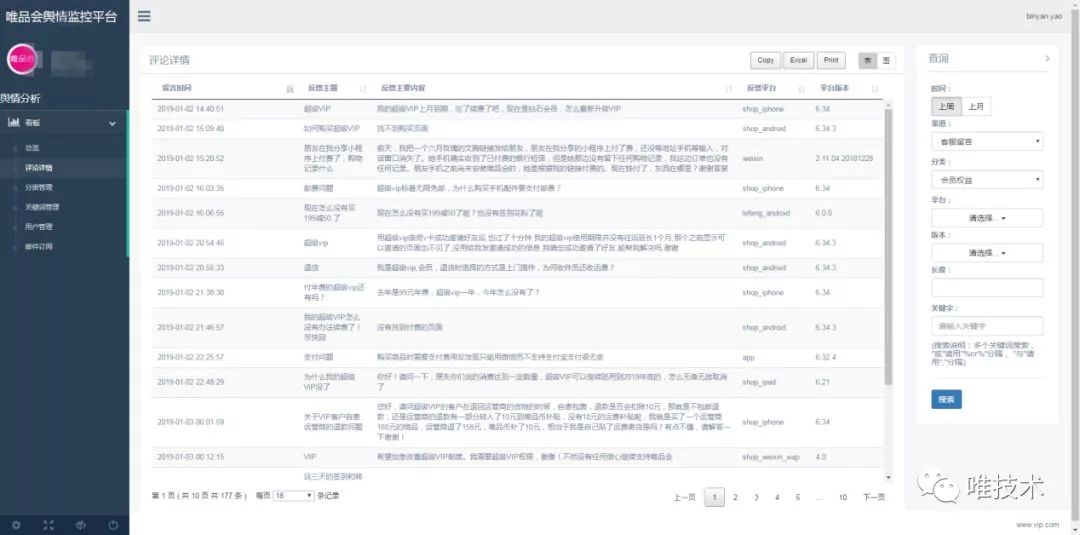Click the Excel export button
This screenshot has width=1080, height=535.
[x=798, y=61]
